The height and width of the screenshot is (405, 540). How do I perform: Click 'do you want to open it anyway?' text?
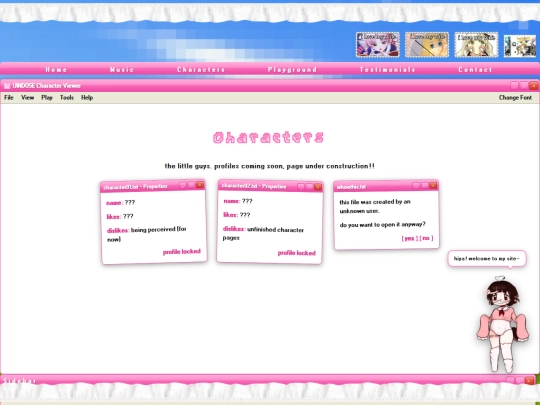point(382,225)
